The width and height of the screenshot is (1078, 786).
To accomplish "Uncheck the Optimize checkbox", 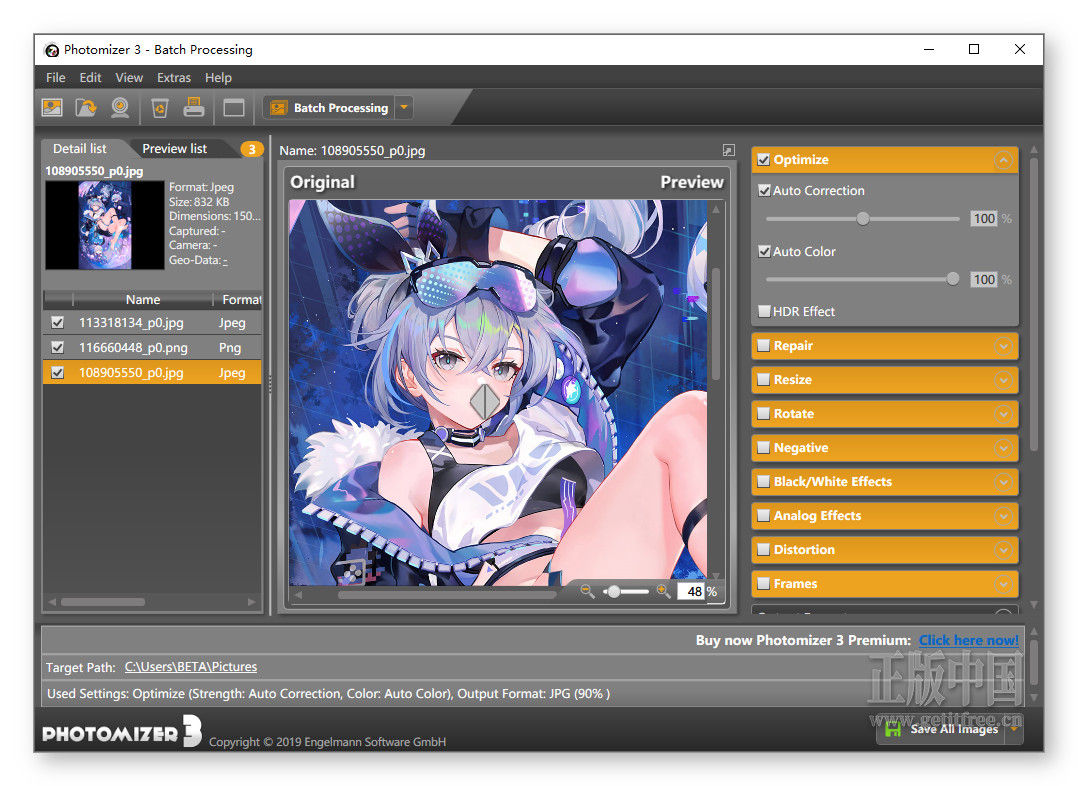I will 763,160.
